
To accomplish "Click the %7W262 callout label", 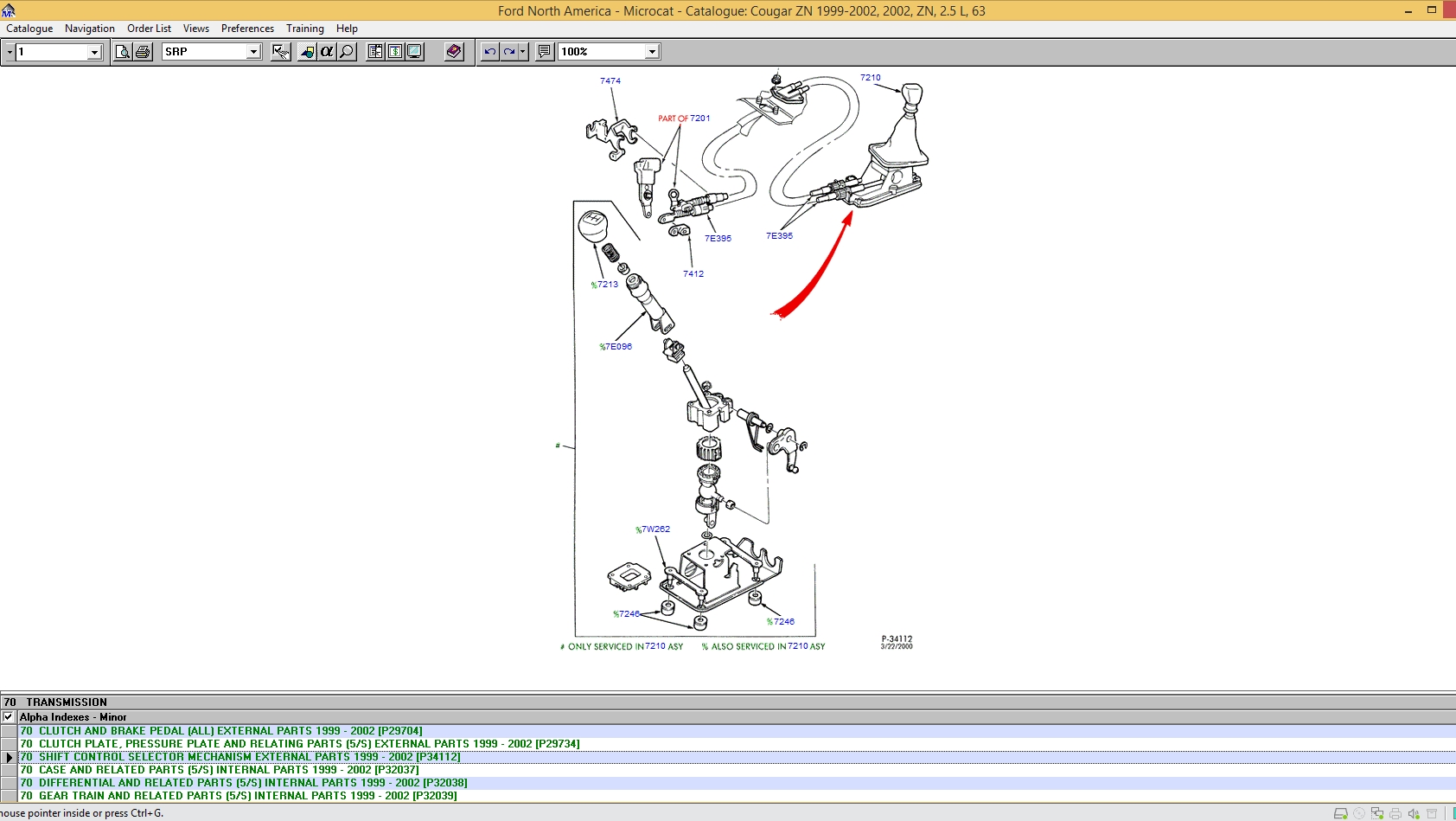I will point(653,529).
